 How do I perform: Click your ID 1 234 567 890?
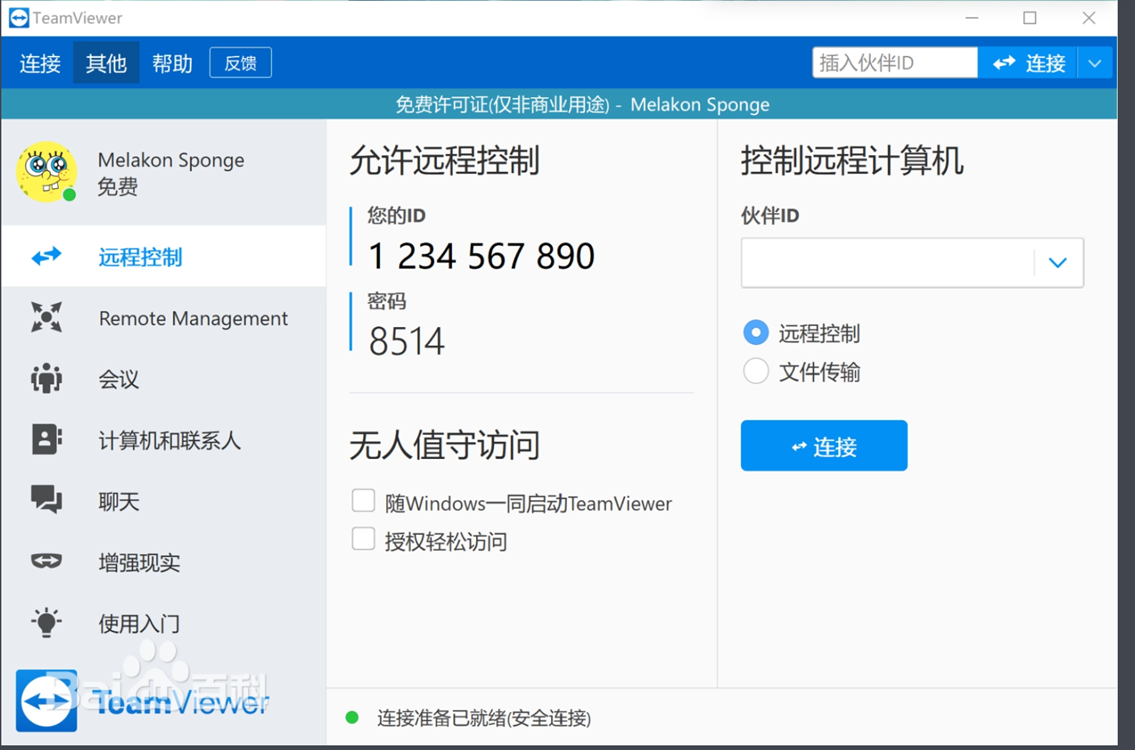coord(481,256)
